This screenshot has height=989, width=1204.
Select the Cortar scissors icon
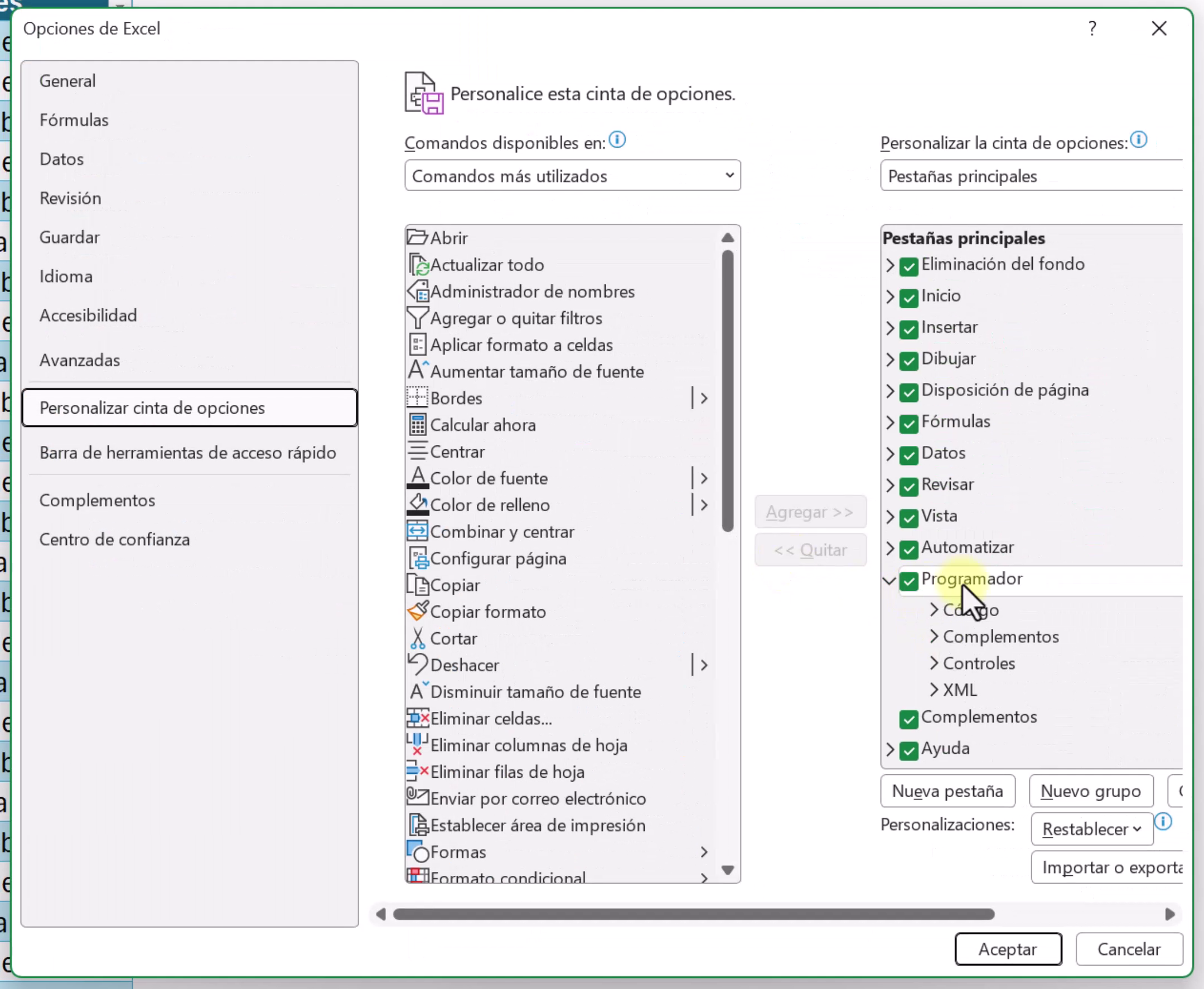[x=418, y=638]
